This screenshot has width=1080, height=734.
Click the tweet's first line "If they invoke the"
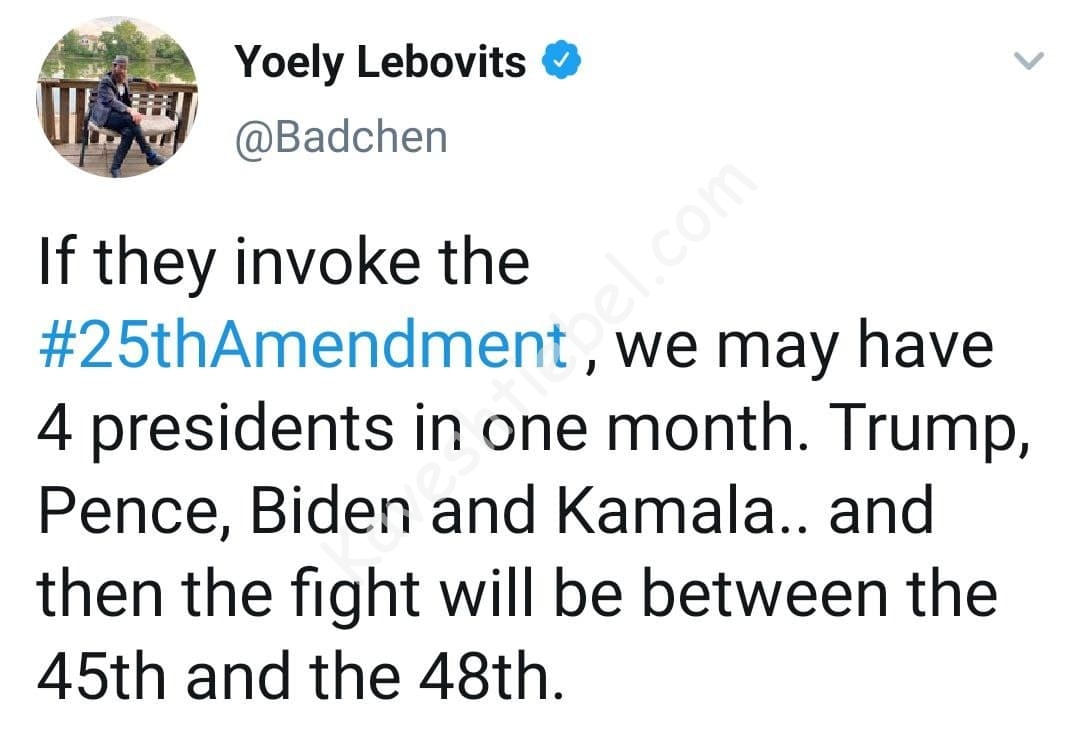point(283,264)
